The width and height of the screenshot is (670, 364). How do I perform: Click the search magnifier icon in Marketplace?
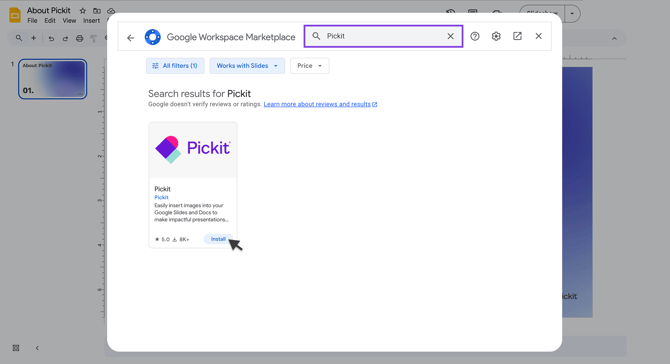(x=316, y=36)
